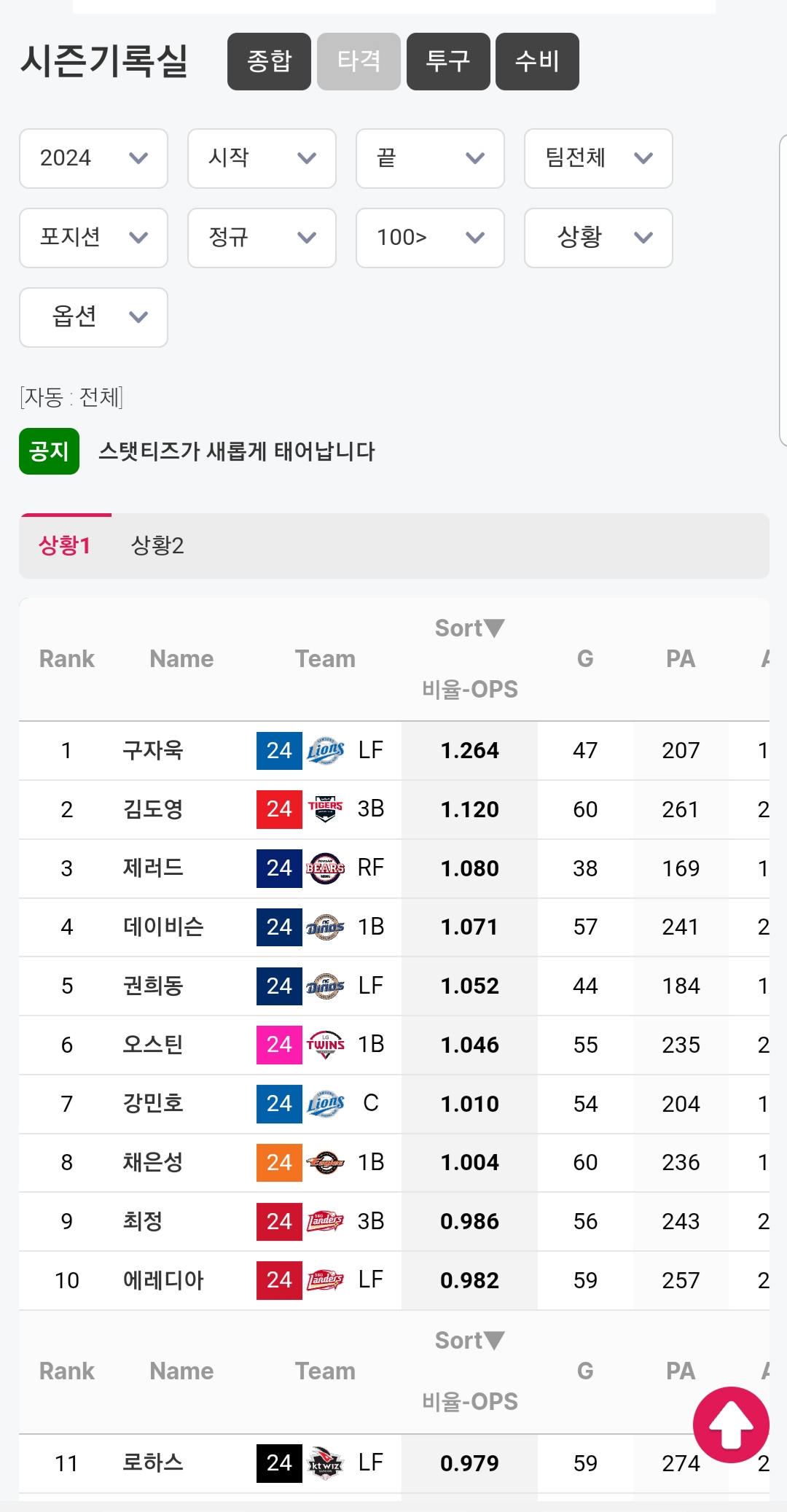Click the KT Wiz logo beside 로하스
Image resolution: width=787 pixels, height=1512 pixels.
tap(326, 1462)
